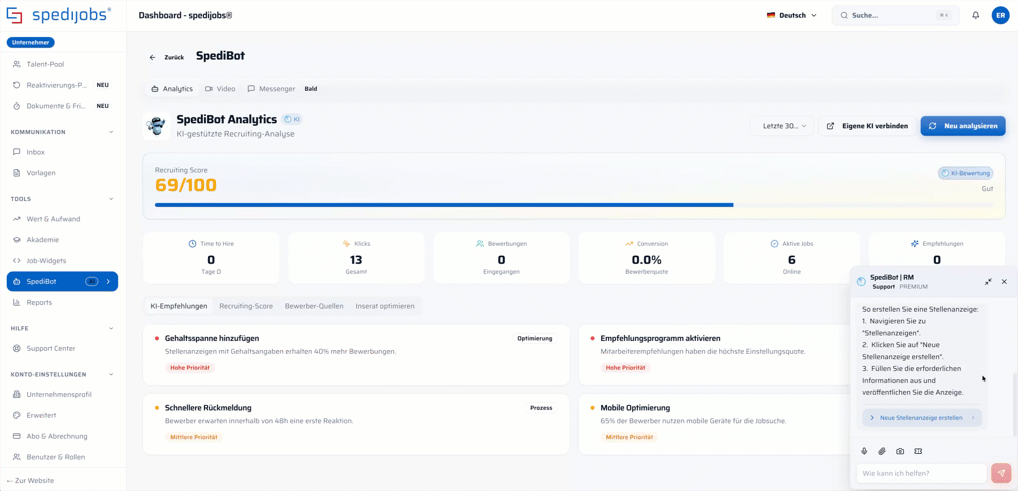The image size is (1018, 491).
Task: Open the Letzte 30... period dropdown
Action: coord(782,126)
